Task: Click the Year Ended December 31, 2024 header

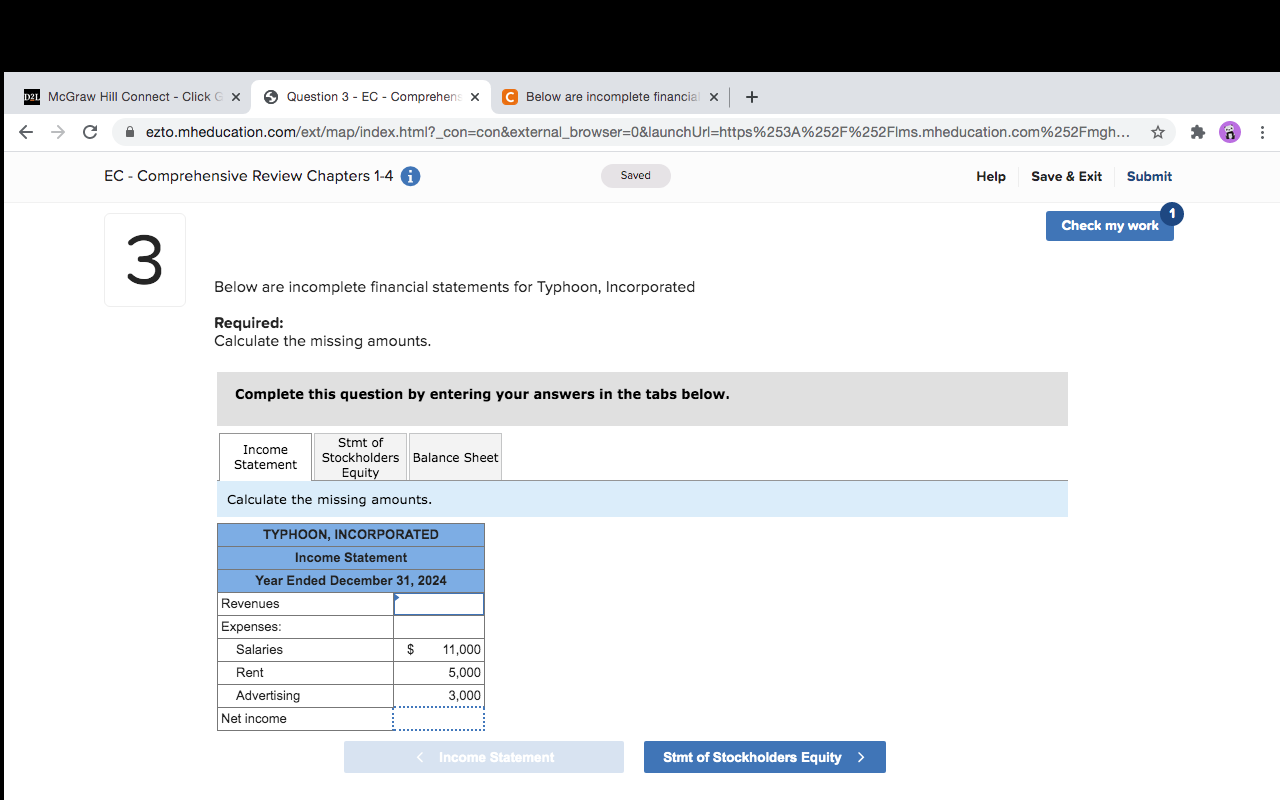Action: click(351, 581)
